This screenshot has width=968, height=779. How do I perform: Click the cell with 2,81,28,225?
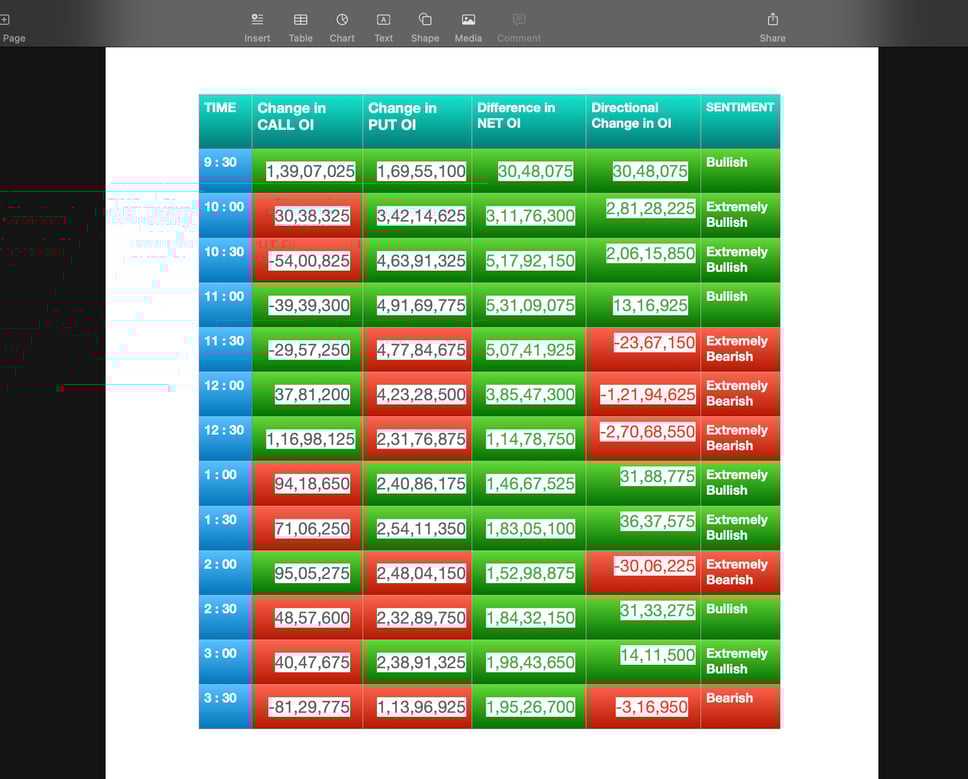643,215
